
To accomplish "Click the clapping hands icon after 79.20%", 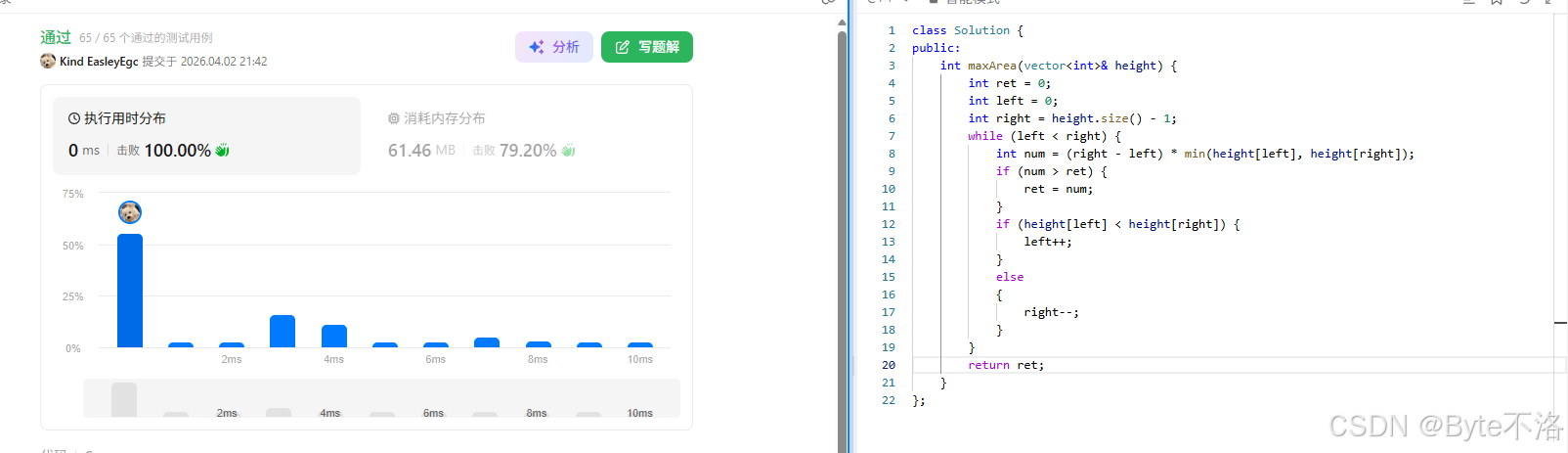I will (x=568, y=150).
